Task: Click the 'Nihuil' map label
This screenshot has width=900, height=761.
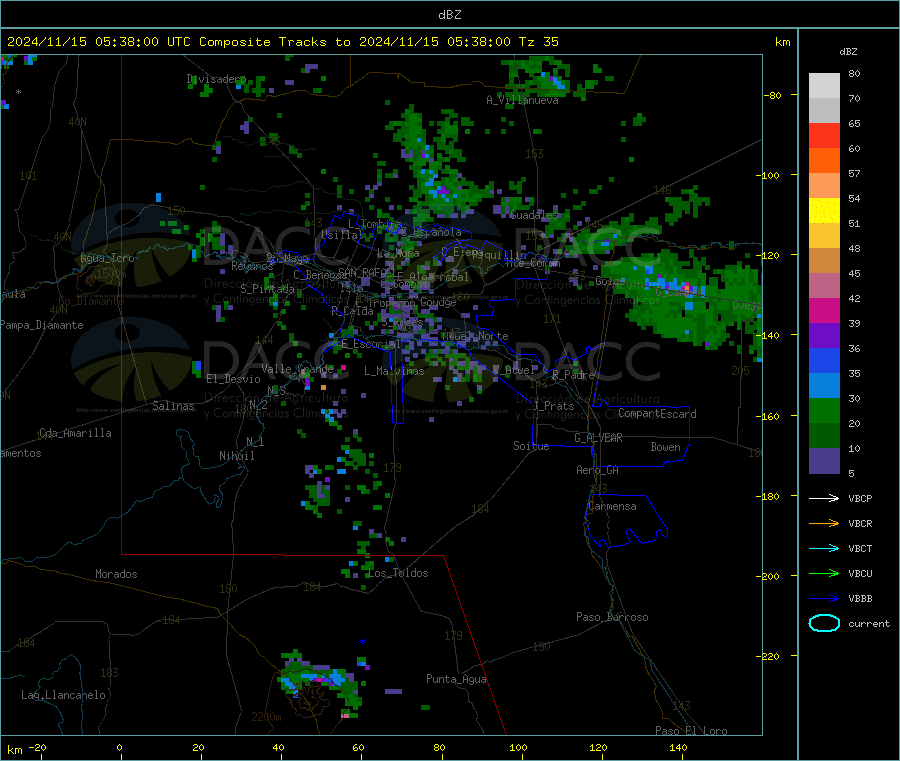Action: [237, 456]
